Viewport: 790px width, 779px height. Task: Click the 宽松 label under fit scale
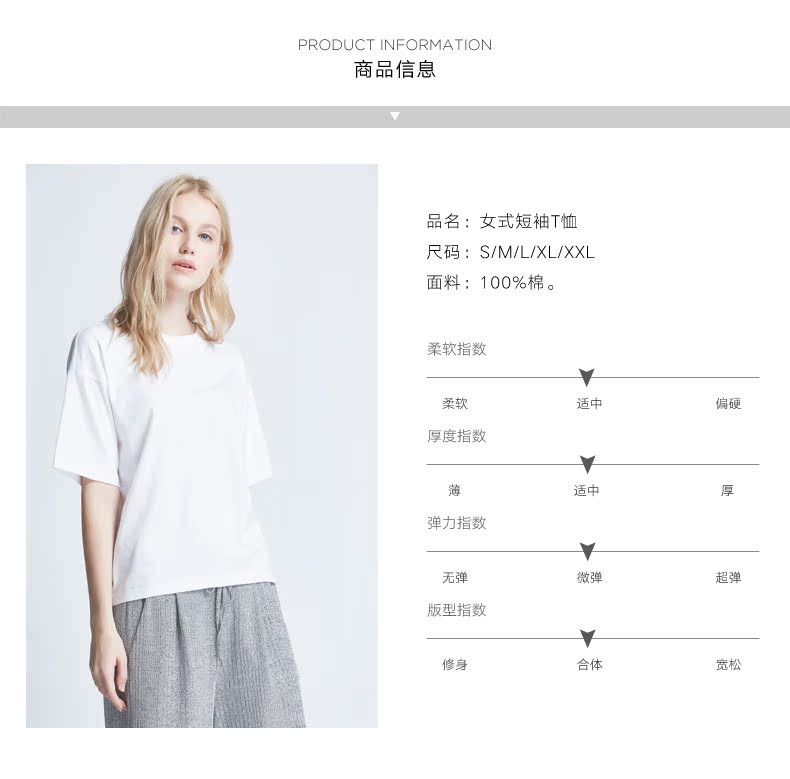coord(728,665)
